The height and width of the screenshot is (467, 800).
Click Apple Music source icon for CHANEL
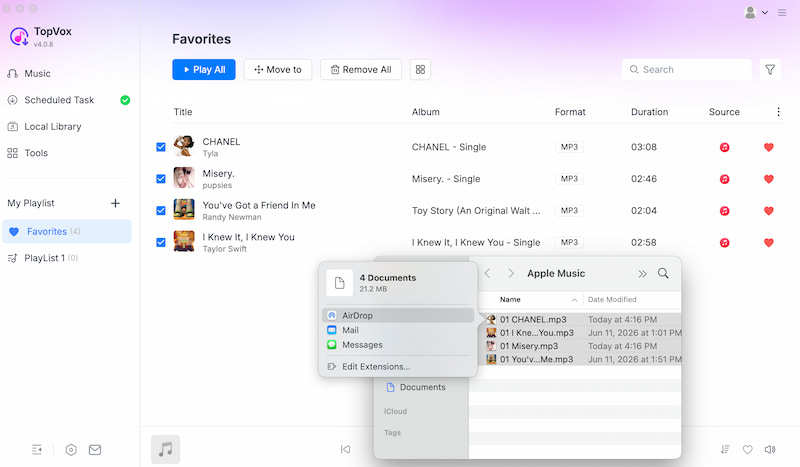click(724, 148)
